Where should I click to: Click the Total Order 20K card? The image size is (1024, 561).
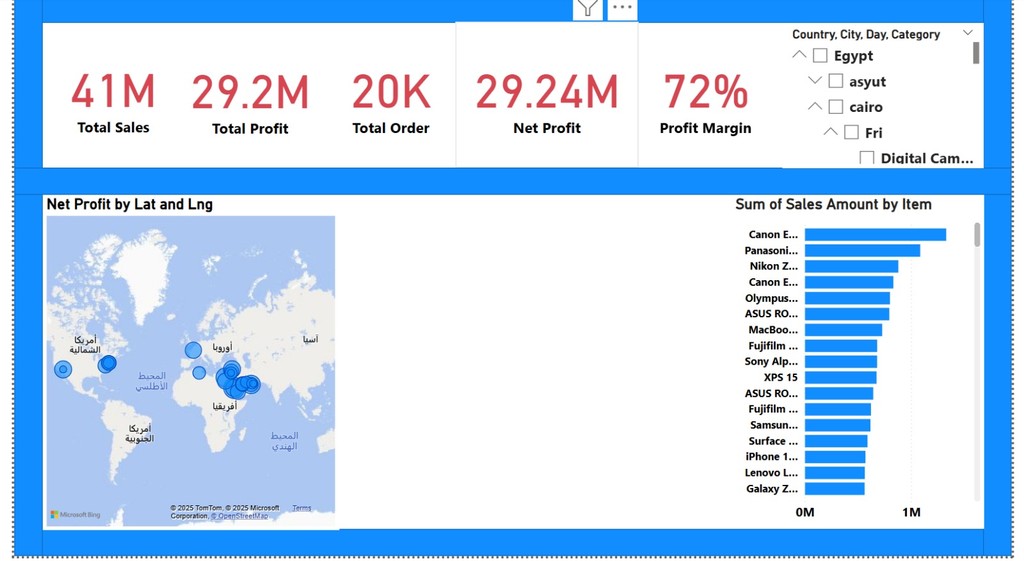(x=391, y=103)
